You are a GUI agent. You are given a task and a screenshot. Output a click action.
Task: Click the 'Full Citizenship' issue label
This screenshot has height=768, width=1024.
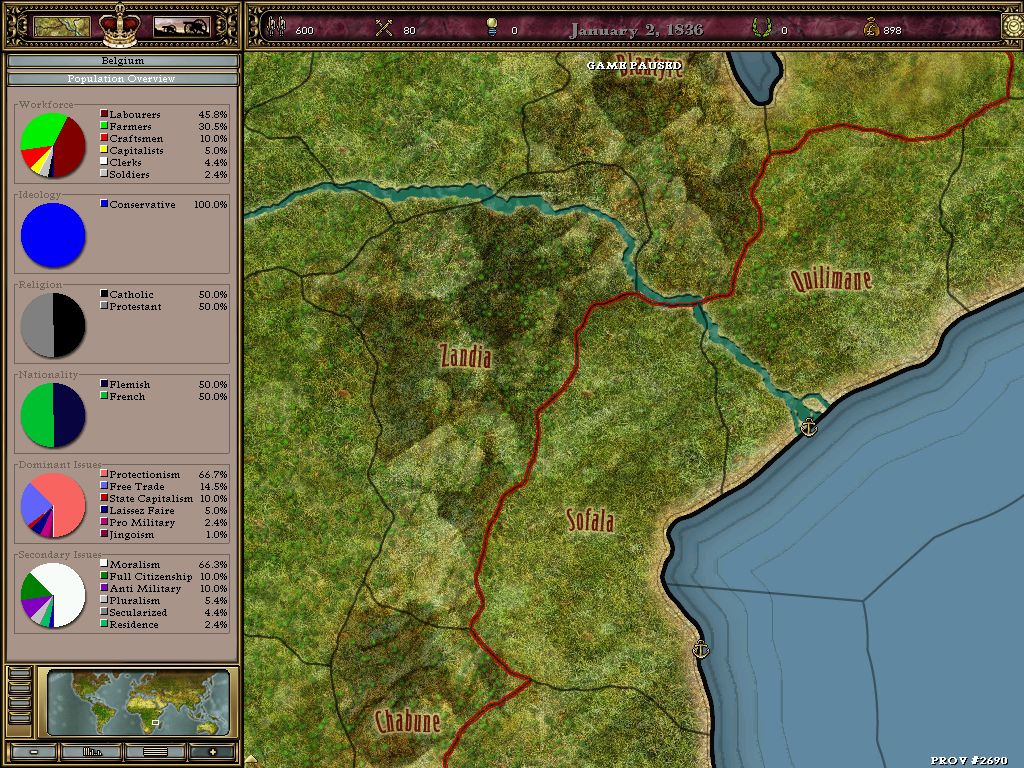(x=151, y=577)
